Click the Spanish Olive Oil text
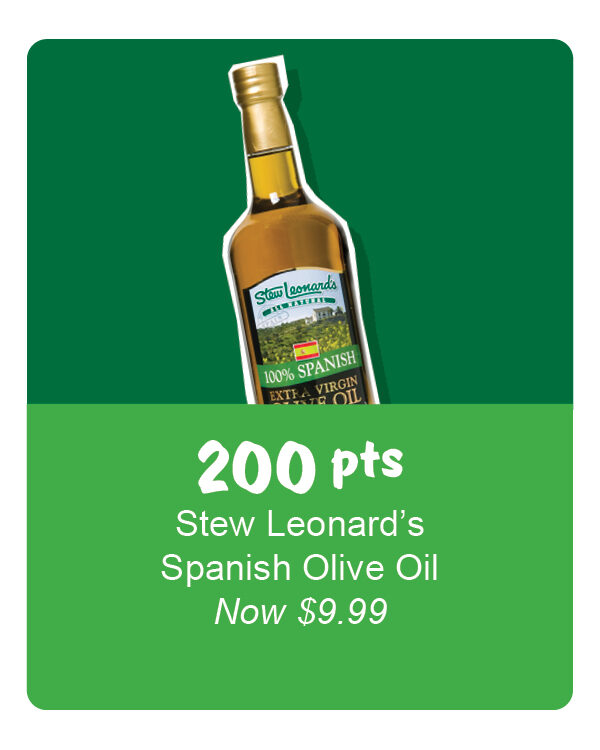Screen dimensions: 600x750 click(300, 568)
